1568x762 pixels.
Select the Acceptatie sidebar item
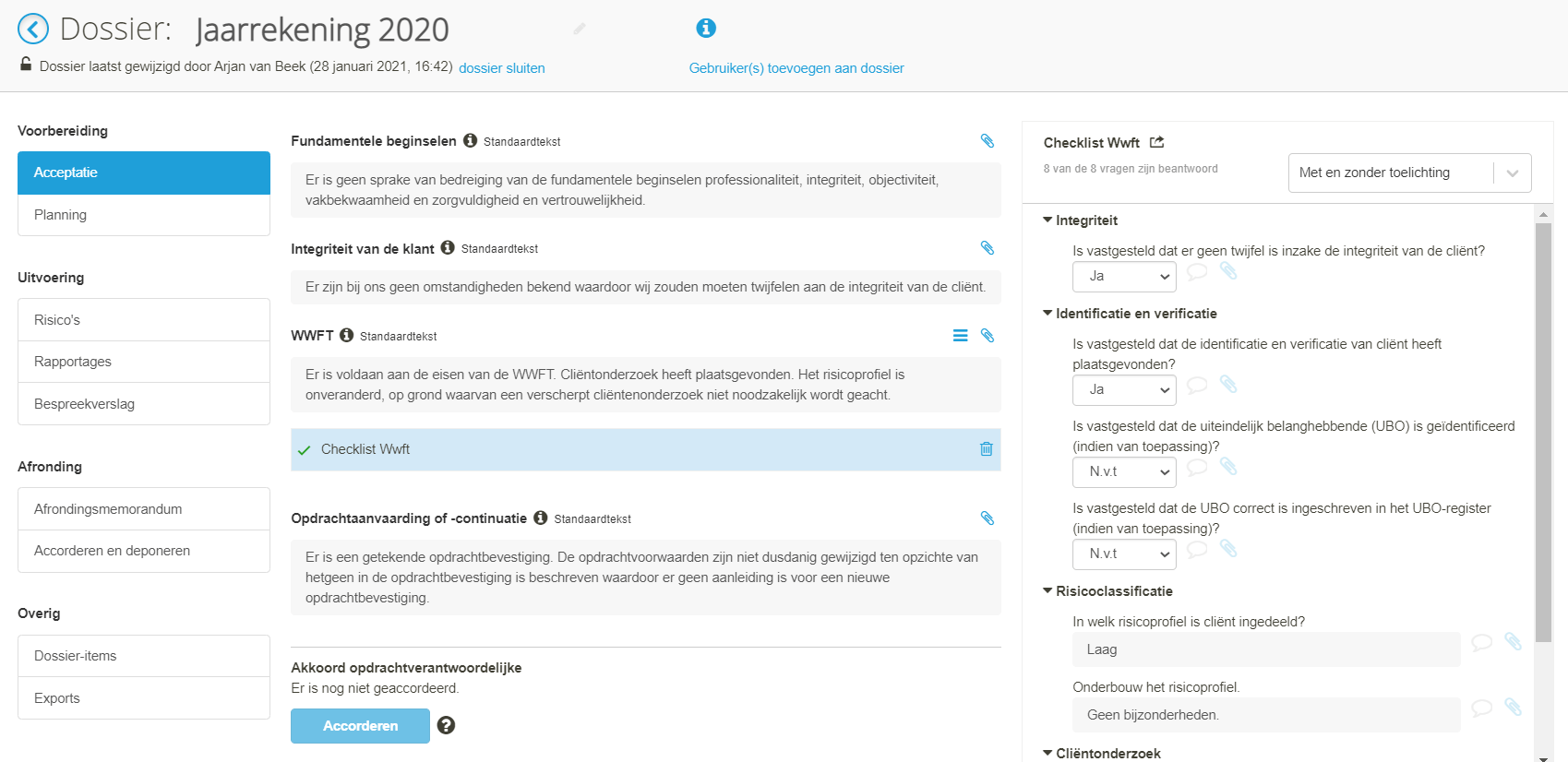tap(144, 173)
